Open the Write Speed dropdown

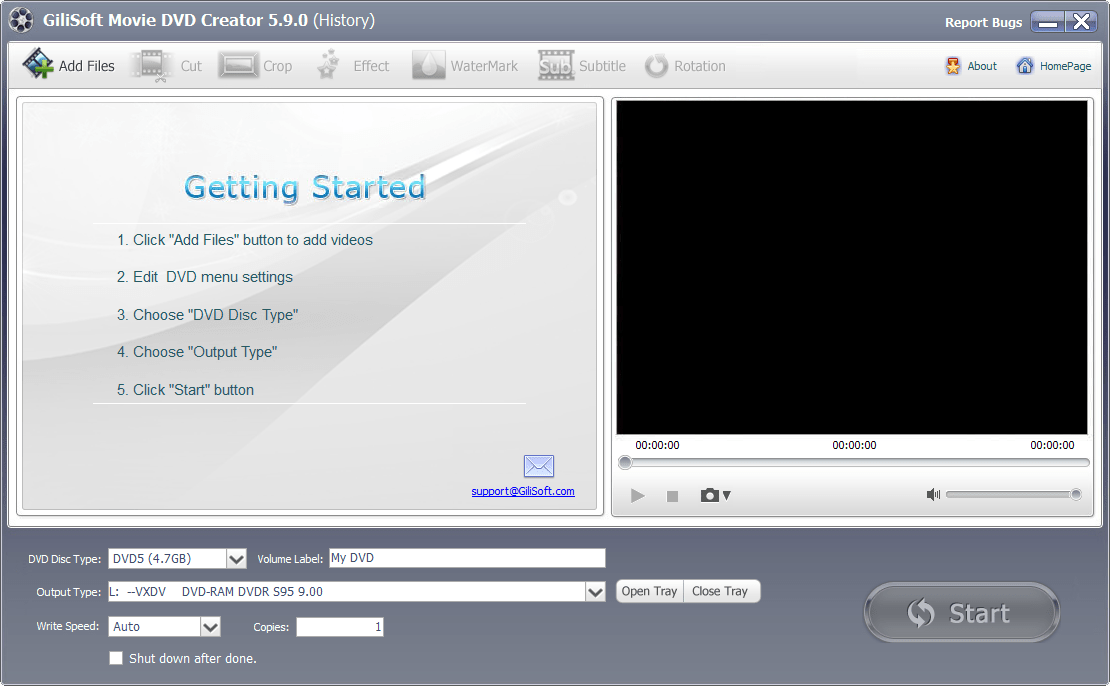tap(210, 626)
